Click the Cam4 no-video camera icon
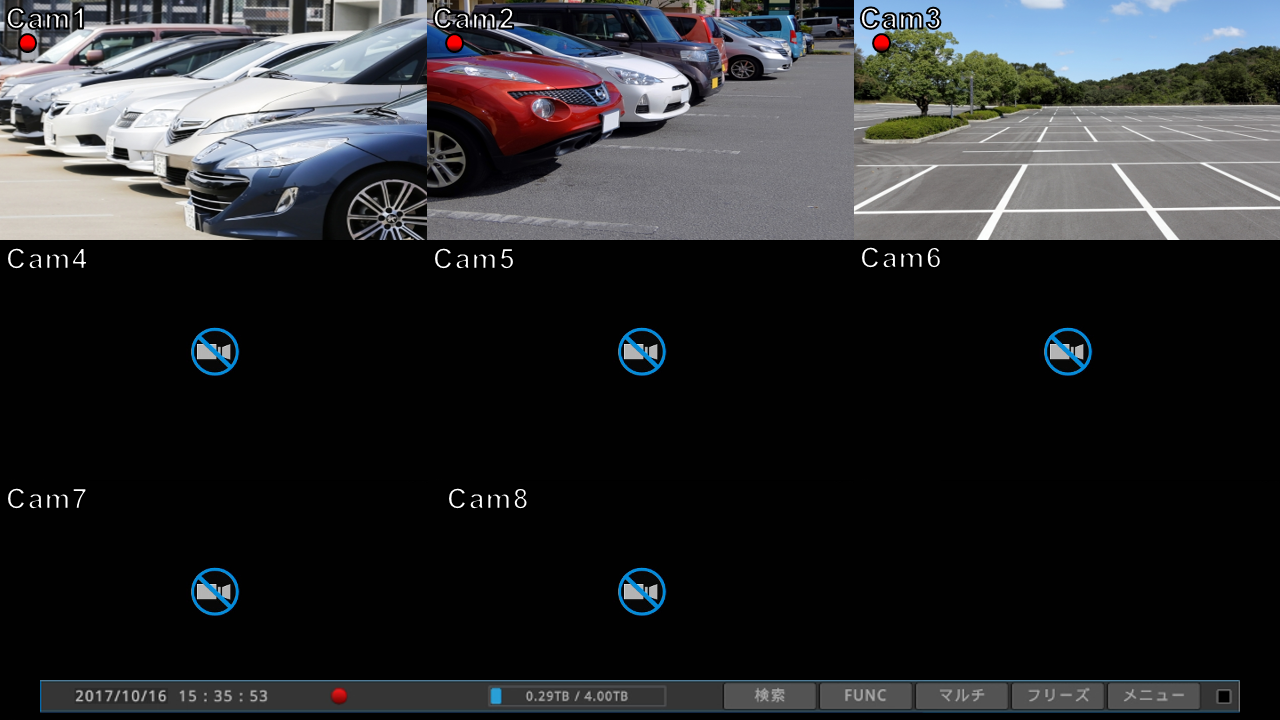This screenshot has height=720, width=1280. click(215, 352)
